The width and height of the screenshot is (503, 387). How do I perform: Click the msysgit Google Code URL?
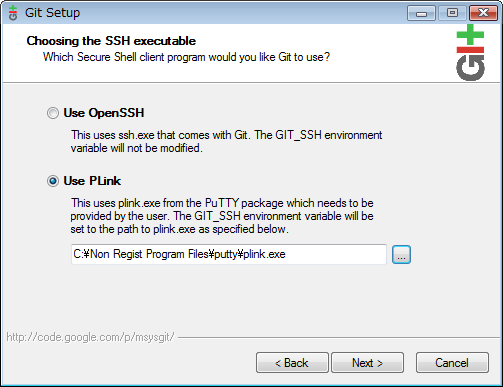coord(90,337)
